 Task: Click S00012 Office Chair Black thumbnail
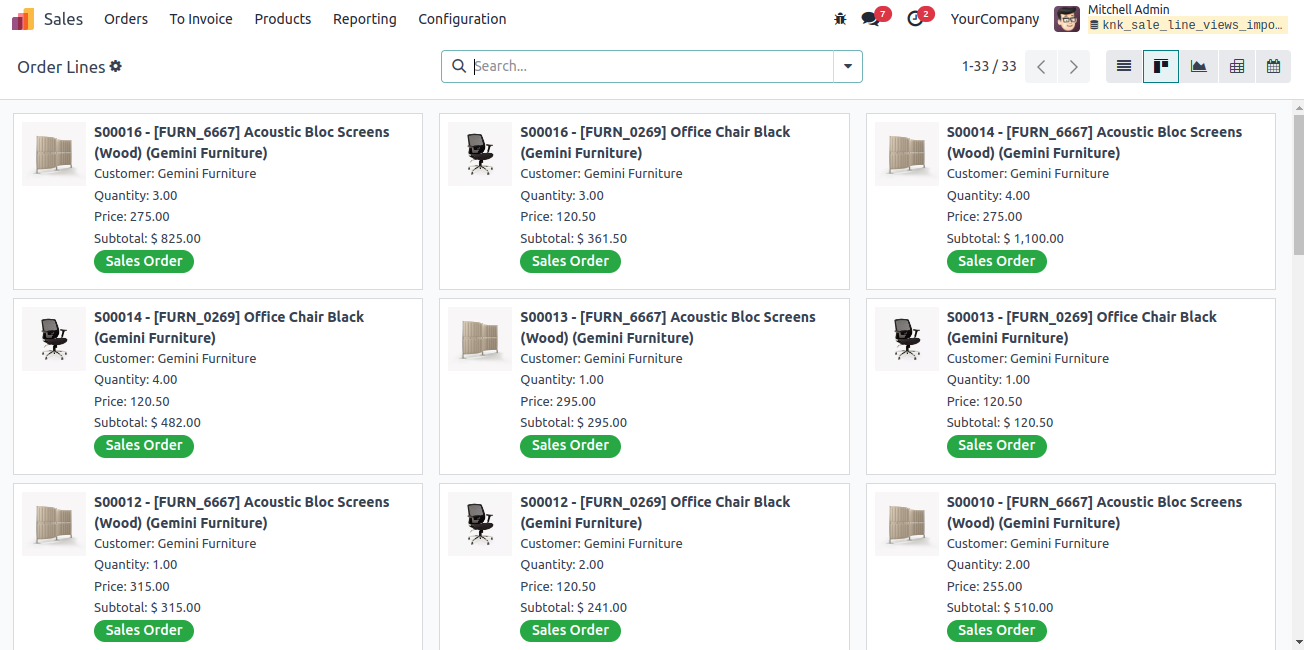click(480, 524)
